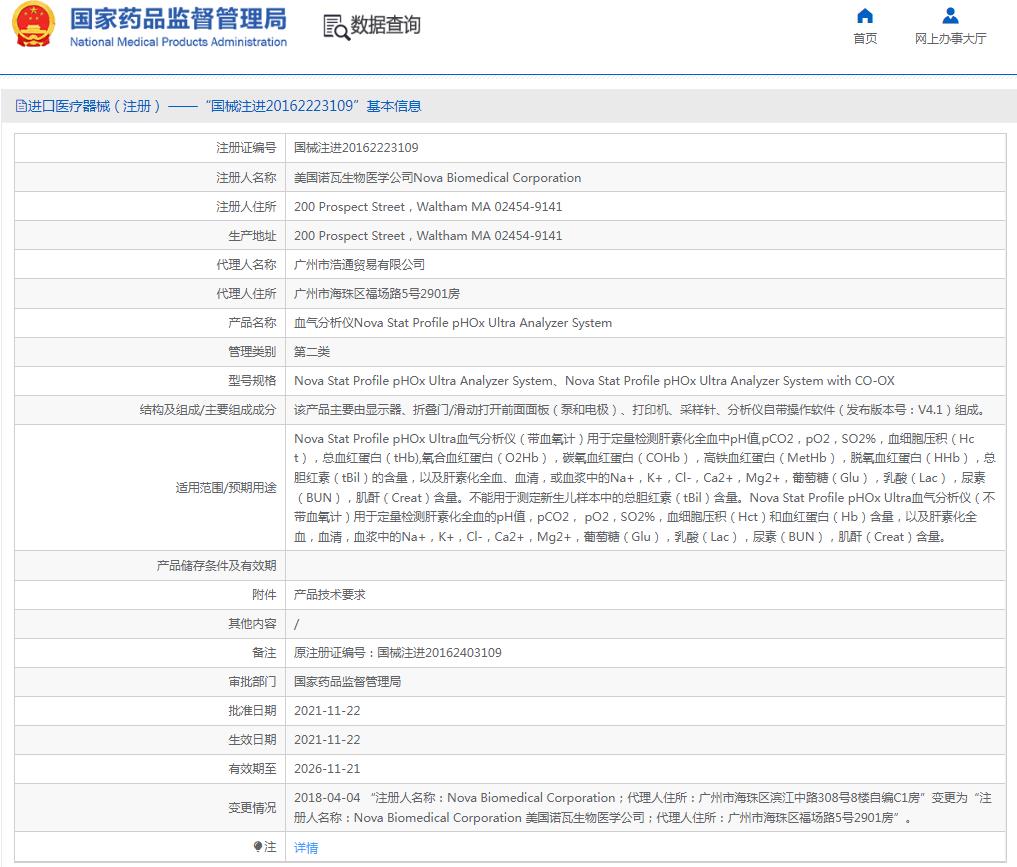The width and height of the screenshot is (1017, 867).
Task: Click the 型号规格 row label
Action: click(252, 381)
